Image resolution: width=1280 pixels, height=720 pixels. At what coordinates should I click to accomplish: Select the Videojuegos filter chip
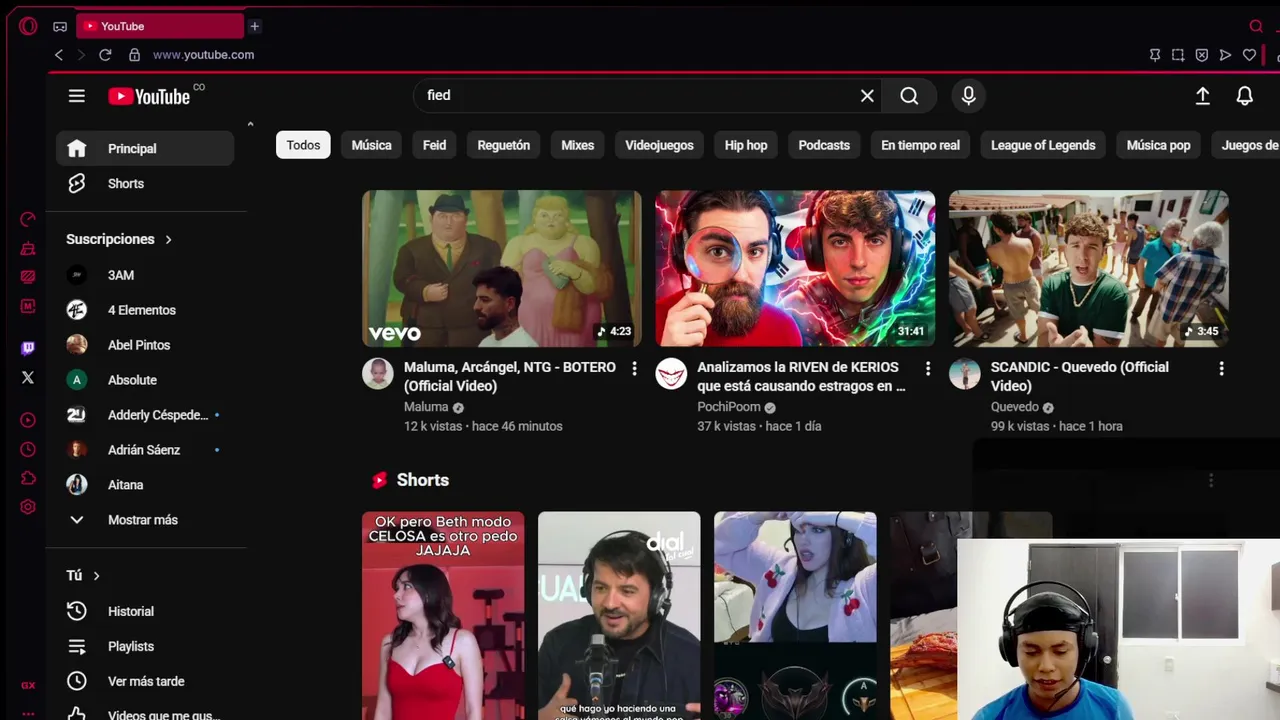659,145
